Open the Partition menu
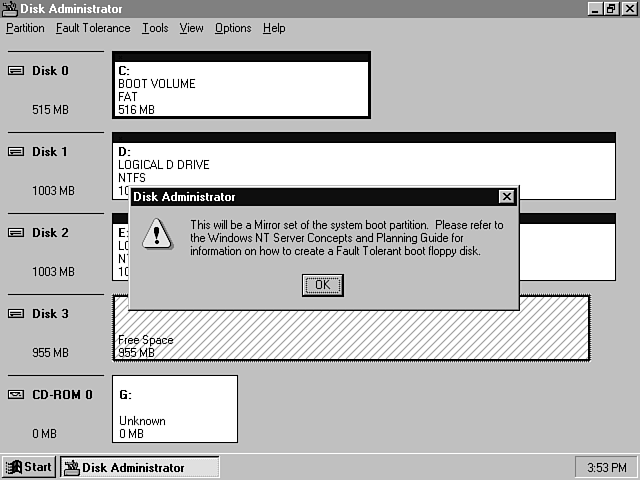Viewport: 640px width, 480px height. [25, 28]
